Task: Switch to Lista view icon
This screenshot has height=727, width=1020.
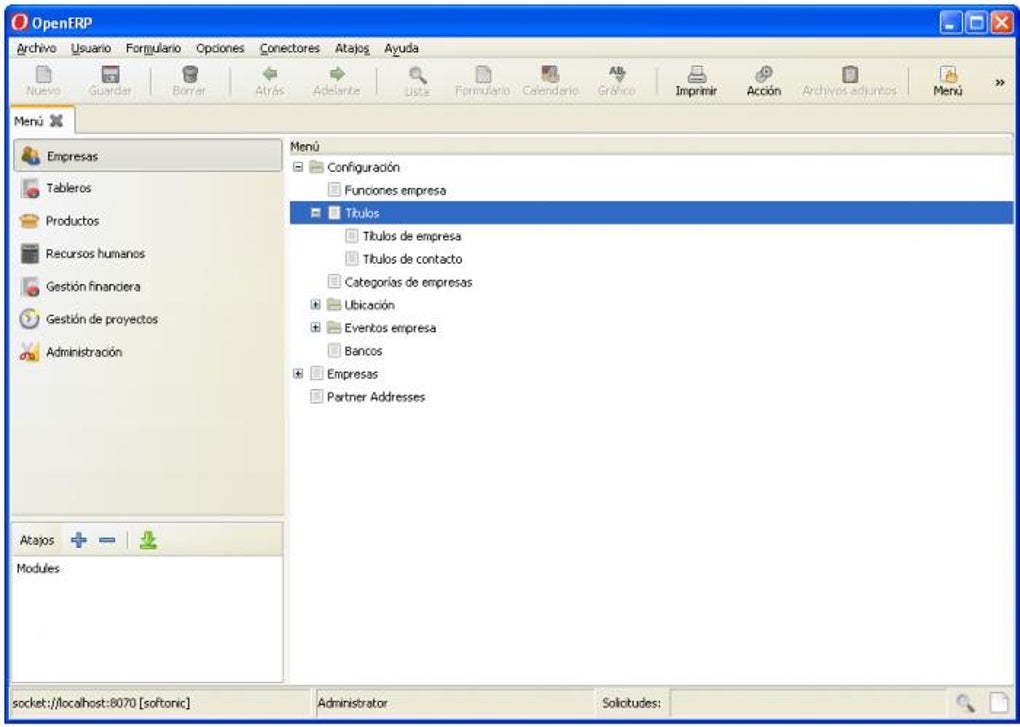Action: 417,75
